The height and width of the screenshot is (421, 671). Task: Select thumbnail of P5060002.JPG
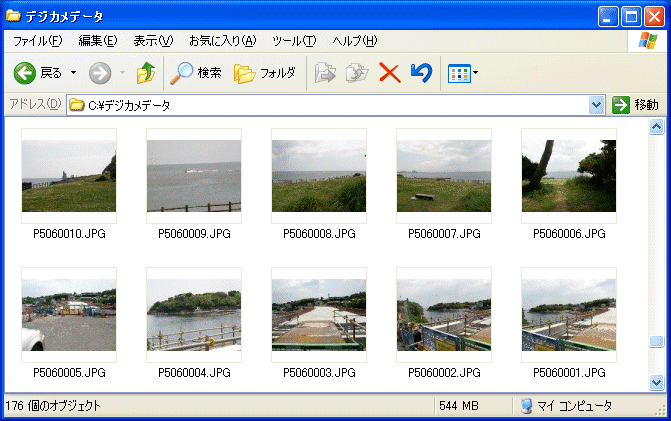tap(444, 315)
